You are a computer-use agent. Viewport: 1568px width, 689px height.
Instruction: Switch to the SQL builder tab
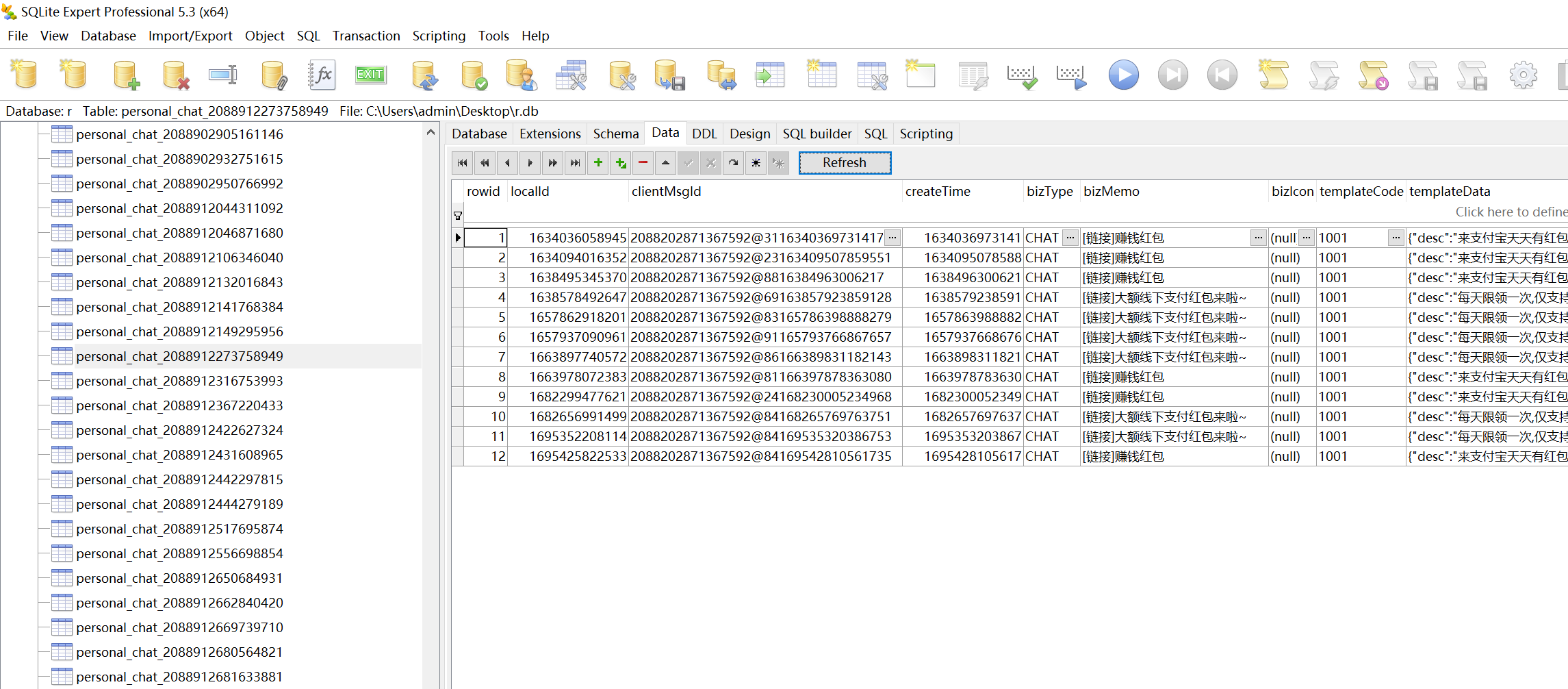click(817, 134)
